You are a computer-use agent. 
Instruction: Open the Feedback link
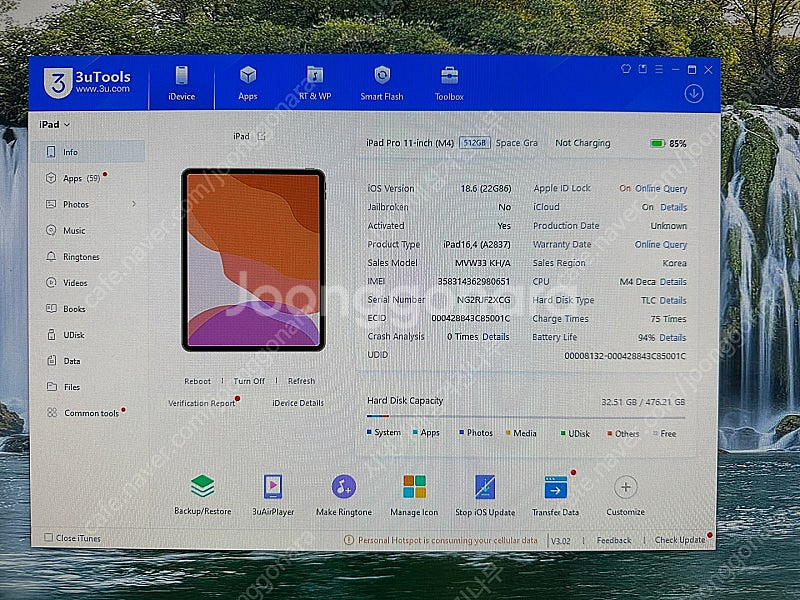pyautogui.click(x=614, y=540)
